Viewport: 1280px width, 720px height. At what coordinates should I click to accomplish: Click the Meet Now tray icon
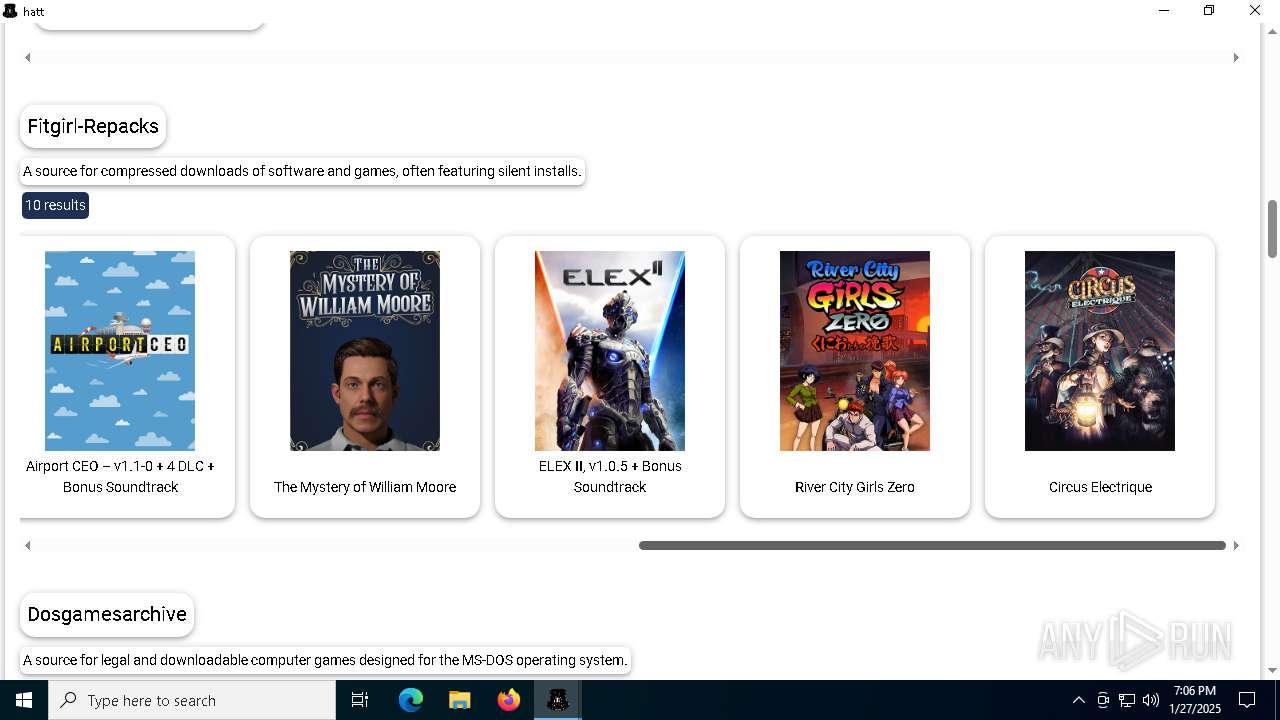pyautogui.click(x=1103, y=700)
